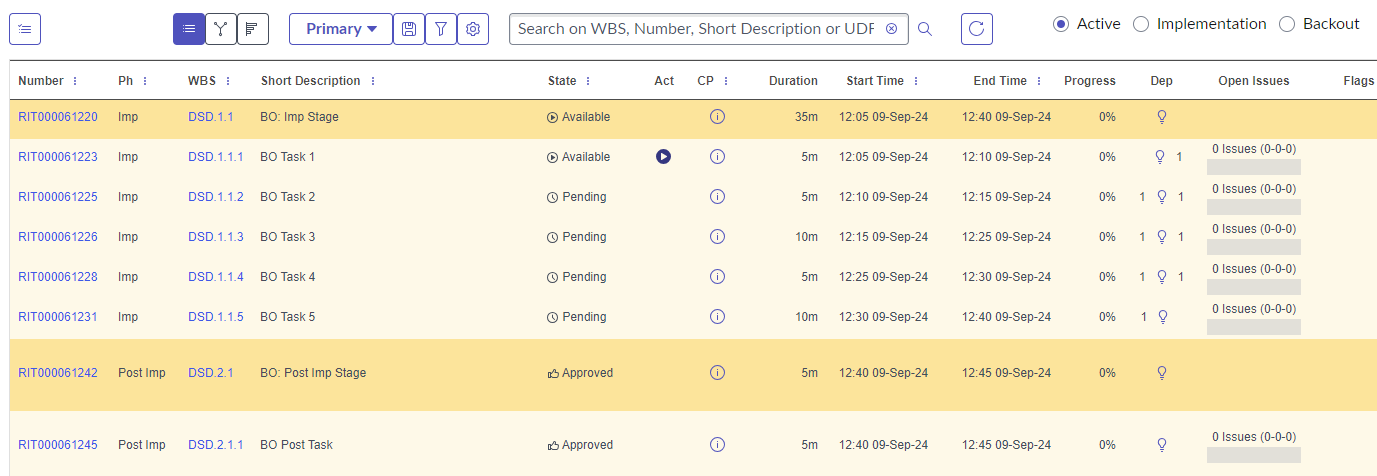The width and height of the screenshot is (1377, 476).
Task: Click the search magnifier icon
Action: click(925, 29)
